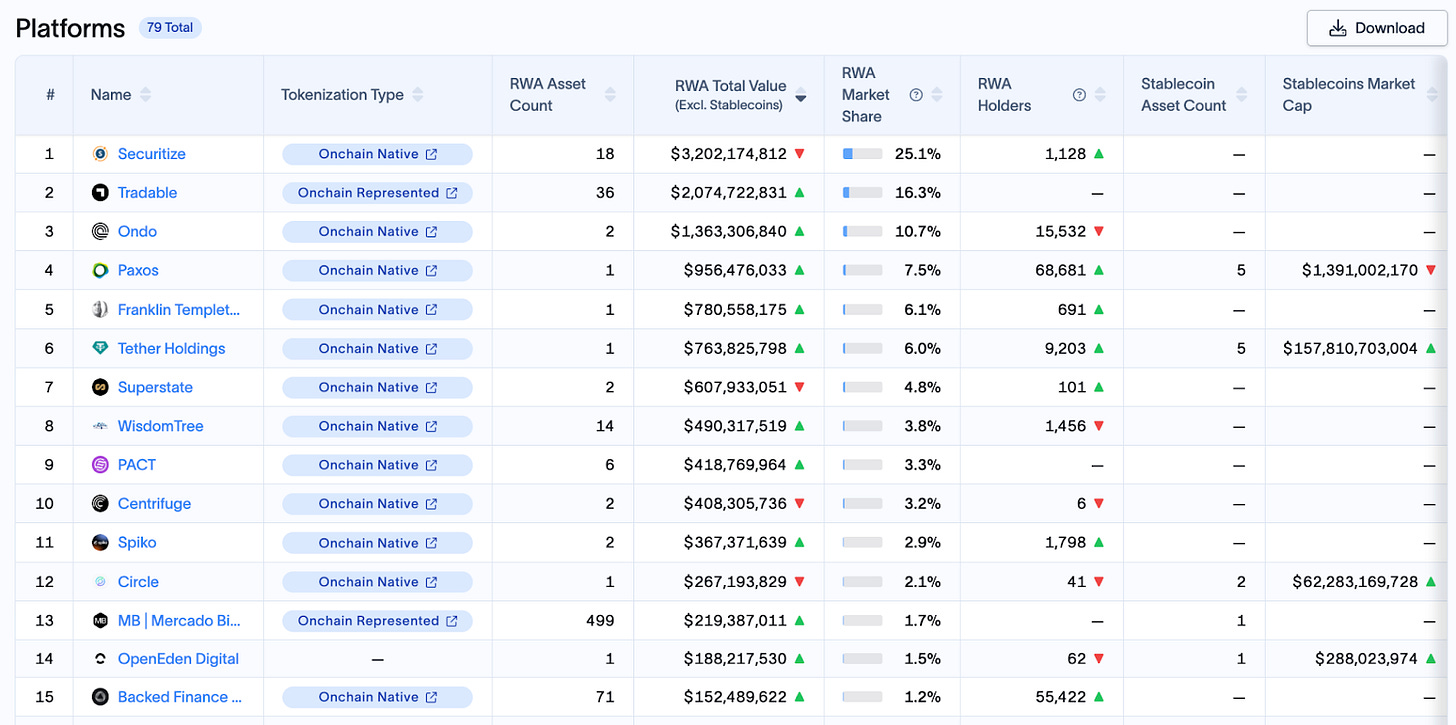Click the Franklin Templeton logo icon
The height and width of the screenshot is (725, 1456).
pyautogui.click(x=100, y=310)
